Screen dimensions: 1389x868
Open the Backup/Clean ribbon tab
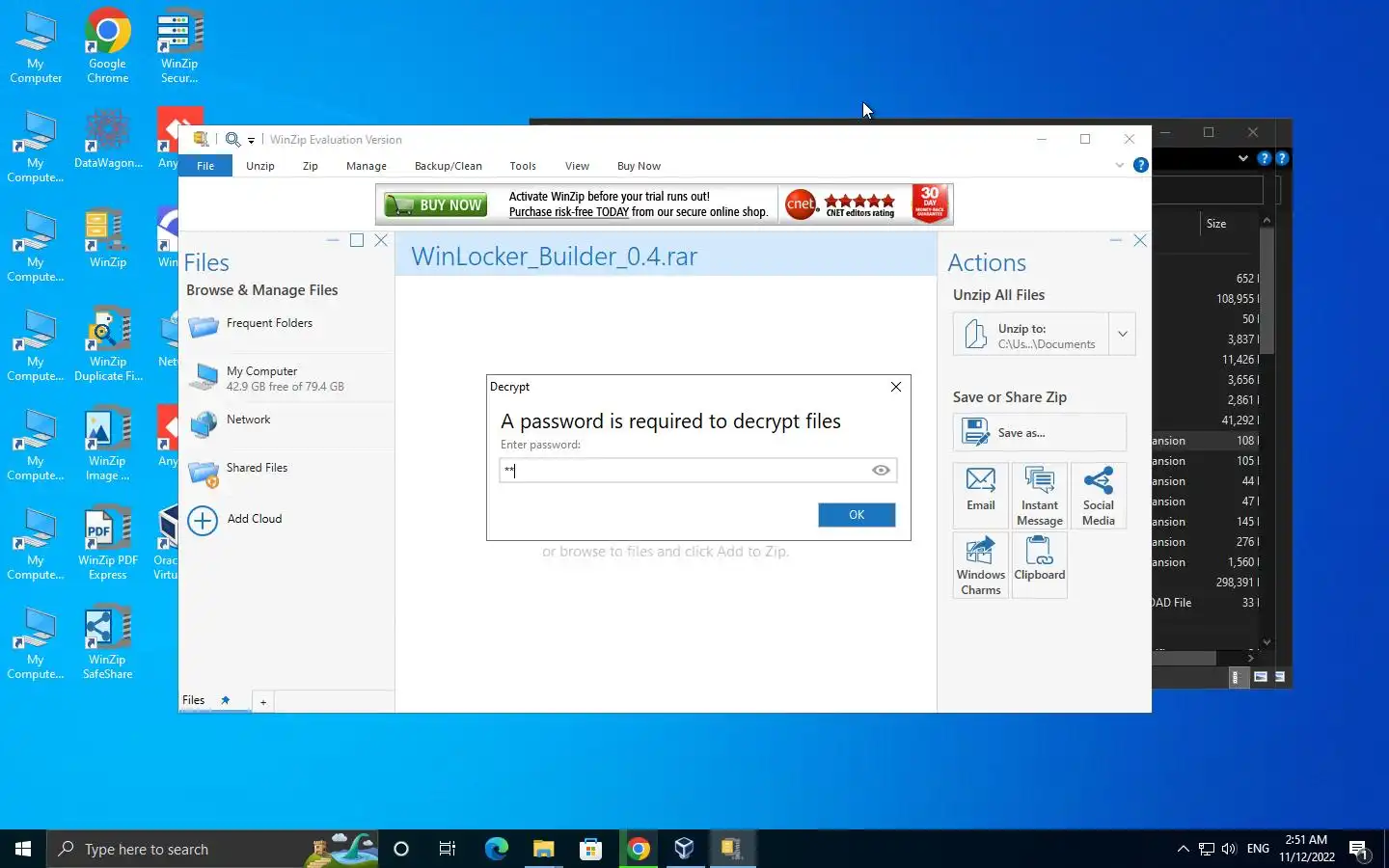point(449,166)
